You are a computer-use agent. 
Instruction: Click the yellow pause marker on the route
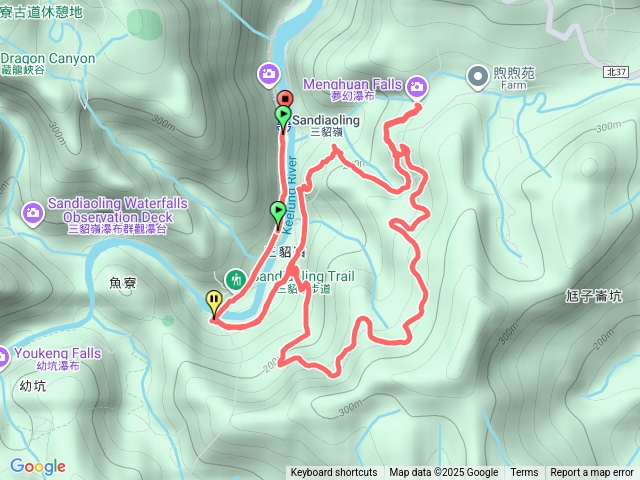point(214,303)
